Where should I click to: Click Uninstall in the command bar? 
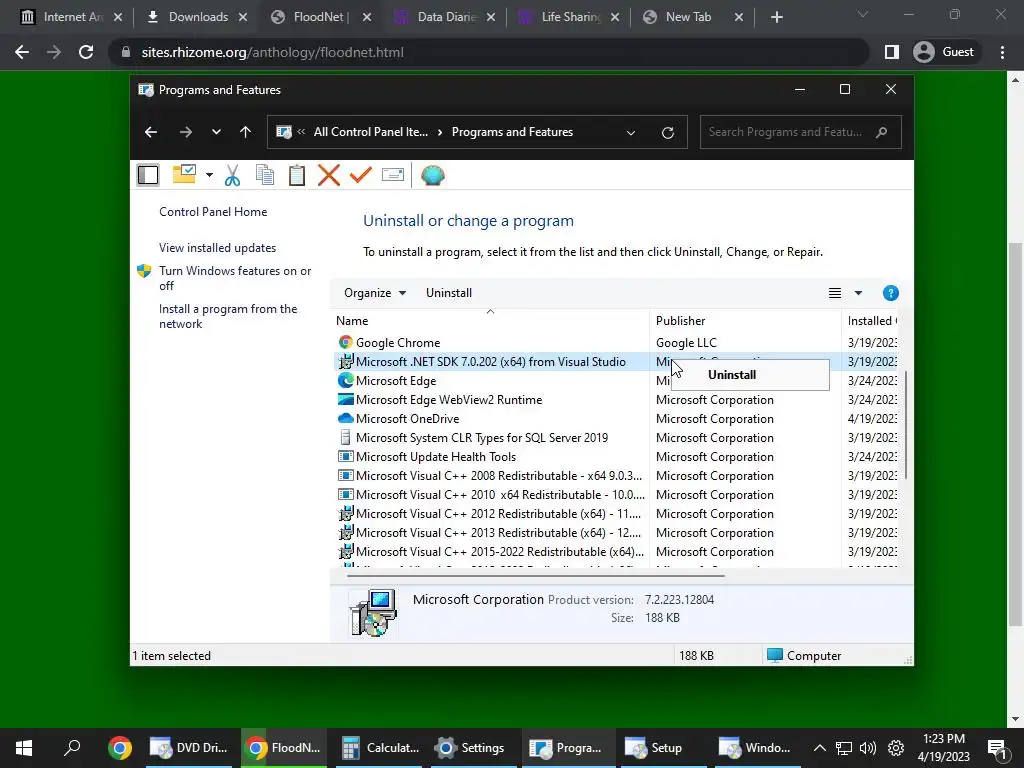pos(449,293)
